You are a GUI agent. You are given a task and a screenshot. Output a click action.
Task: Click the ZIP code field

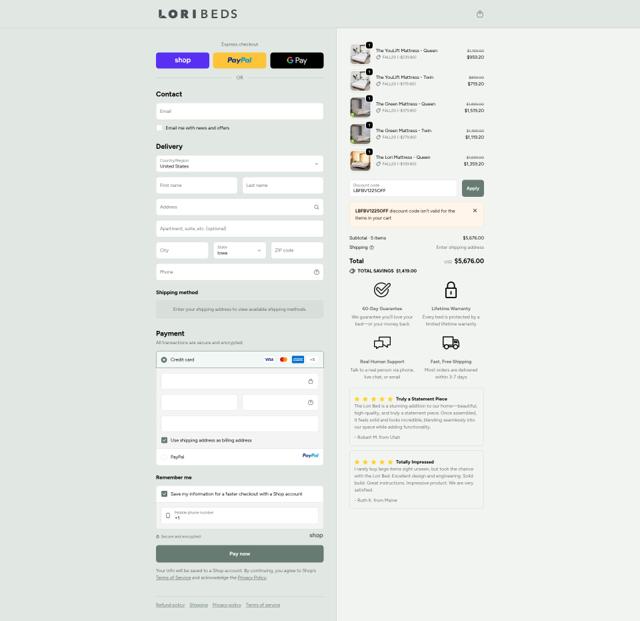(x=297, y=250)
